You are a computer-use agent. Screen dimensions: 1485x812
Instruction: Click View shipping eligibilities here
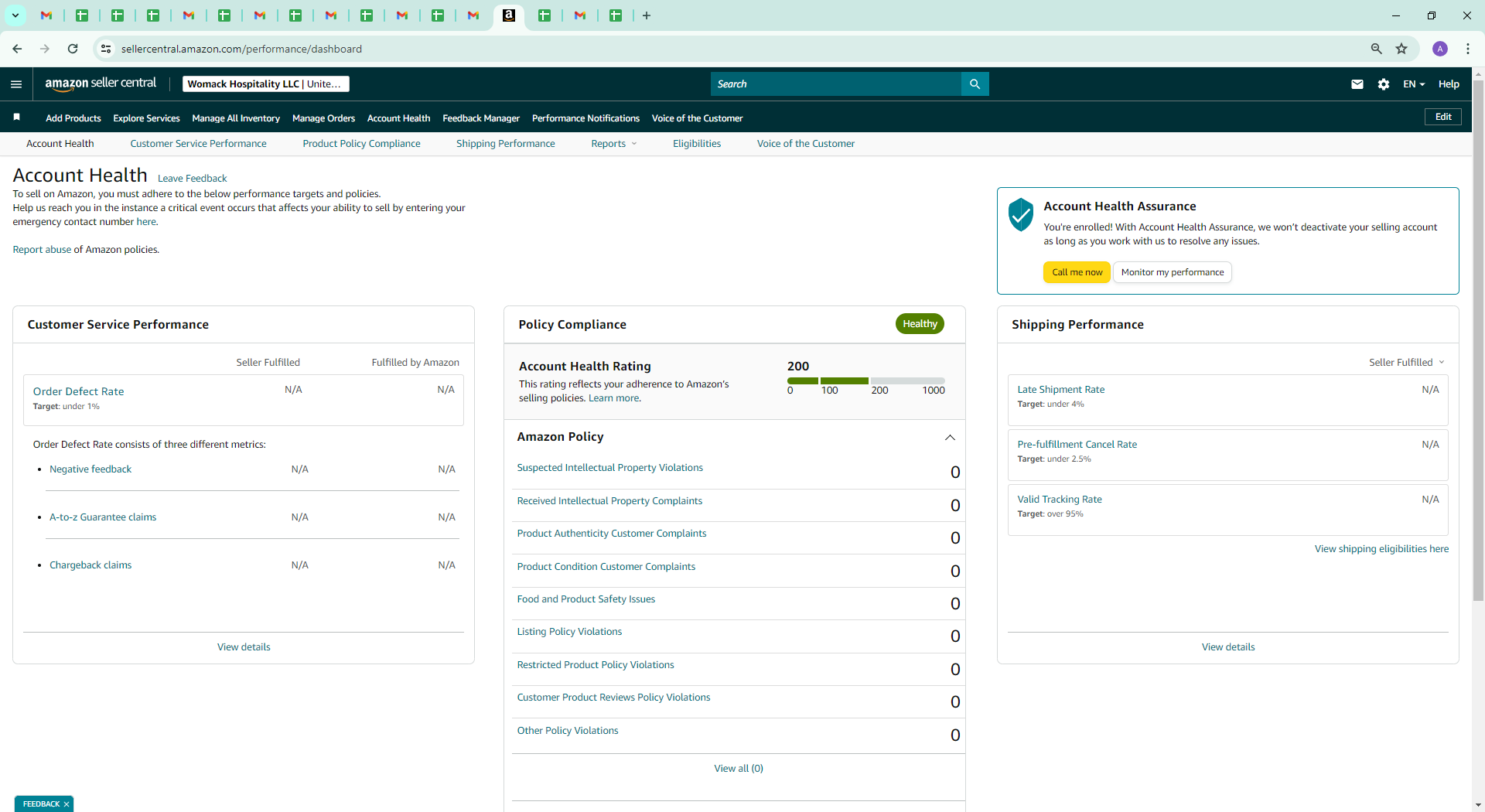1381,549
